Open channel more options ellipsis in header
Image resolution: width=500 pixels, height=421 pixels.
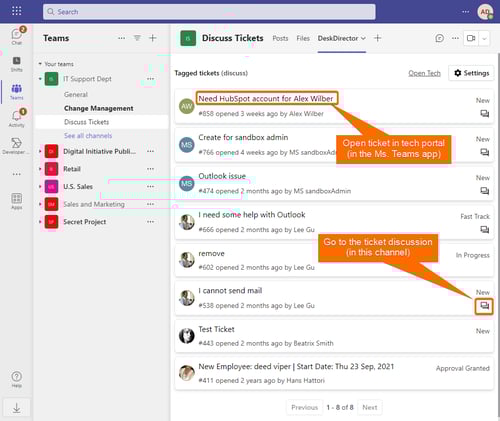[x=455, y=38]
